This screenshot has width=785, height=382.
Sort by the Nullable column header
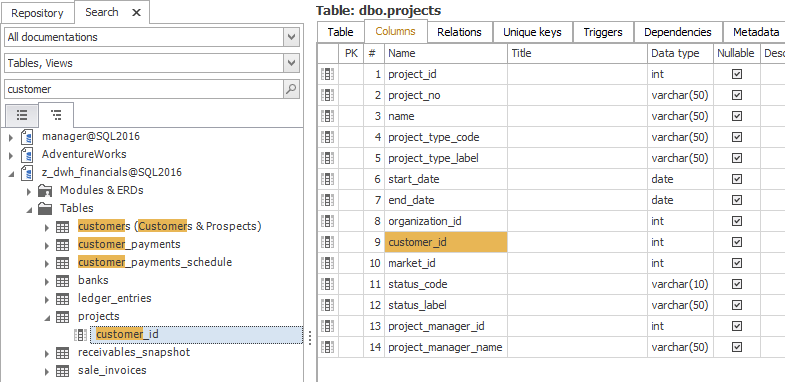[737, 53]
